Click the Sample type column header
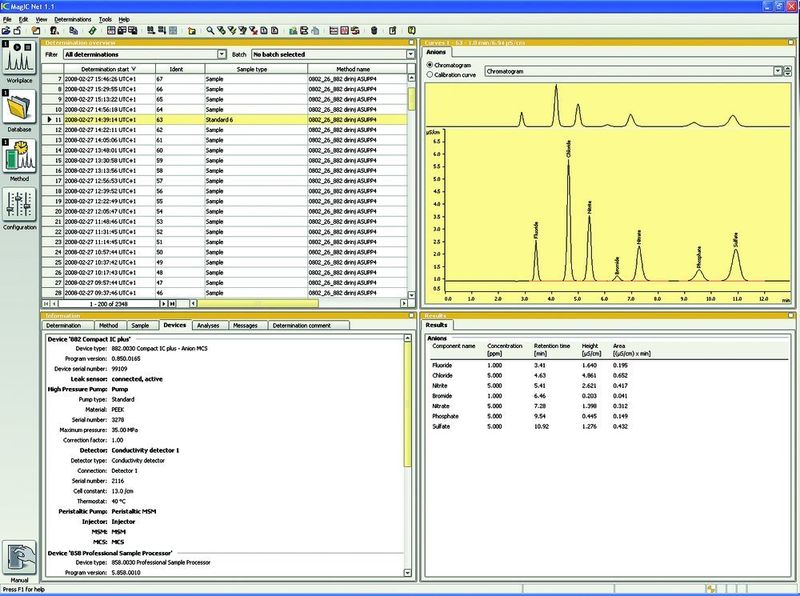Image resolution: width=800 pixels, height=596 pixels. [256, 69]
